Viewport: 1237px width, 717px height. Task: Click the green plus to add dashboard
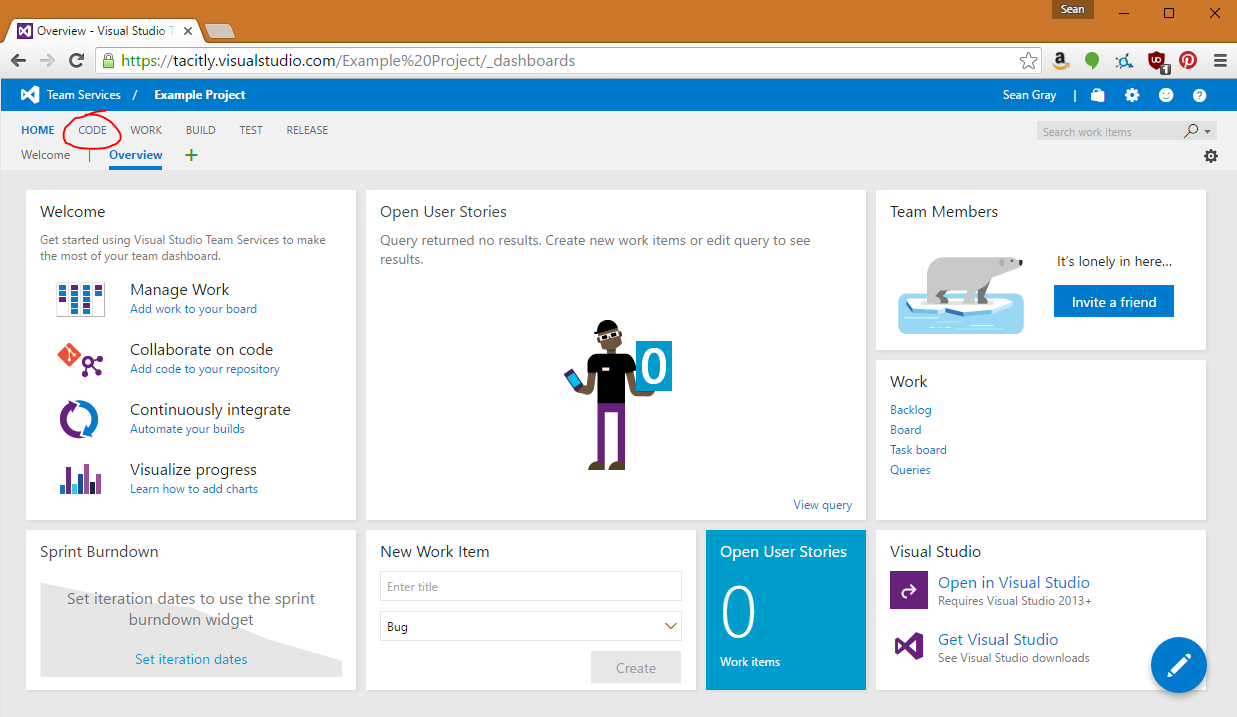click(191, 155)
